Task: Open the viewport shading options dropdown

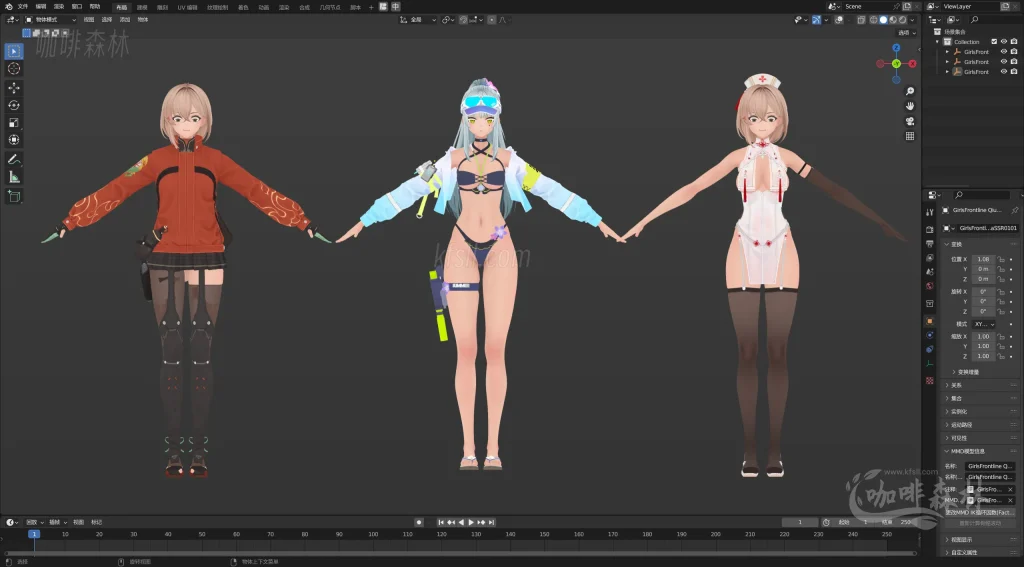Action: coord(912,20)
